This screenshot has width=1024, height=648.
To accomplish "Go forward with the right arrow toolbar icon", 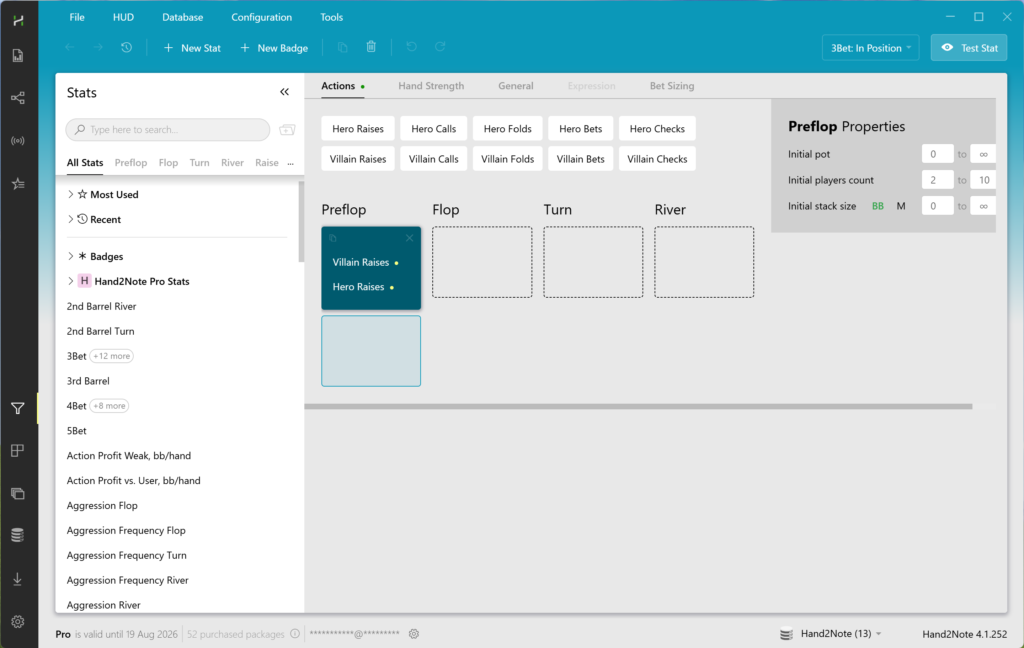I will pyautogui.click(x=98, y=47).
